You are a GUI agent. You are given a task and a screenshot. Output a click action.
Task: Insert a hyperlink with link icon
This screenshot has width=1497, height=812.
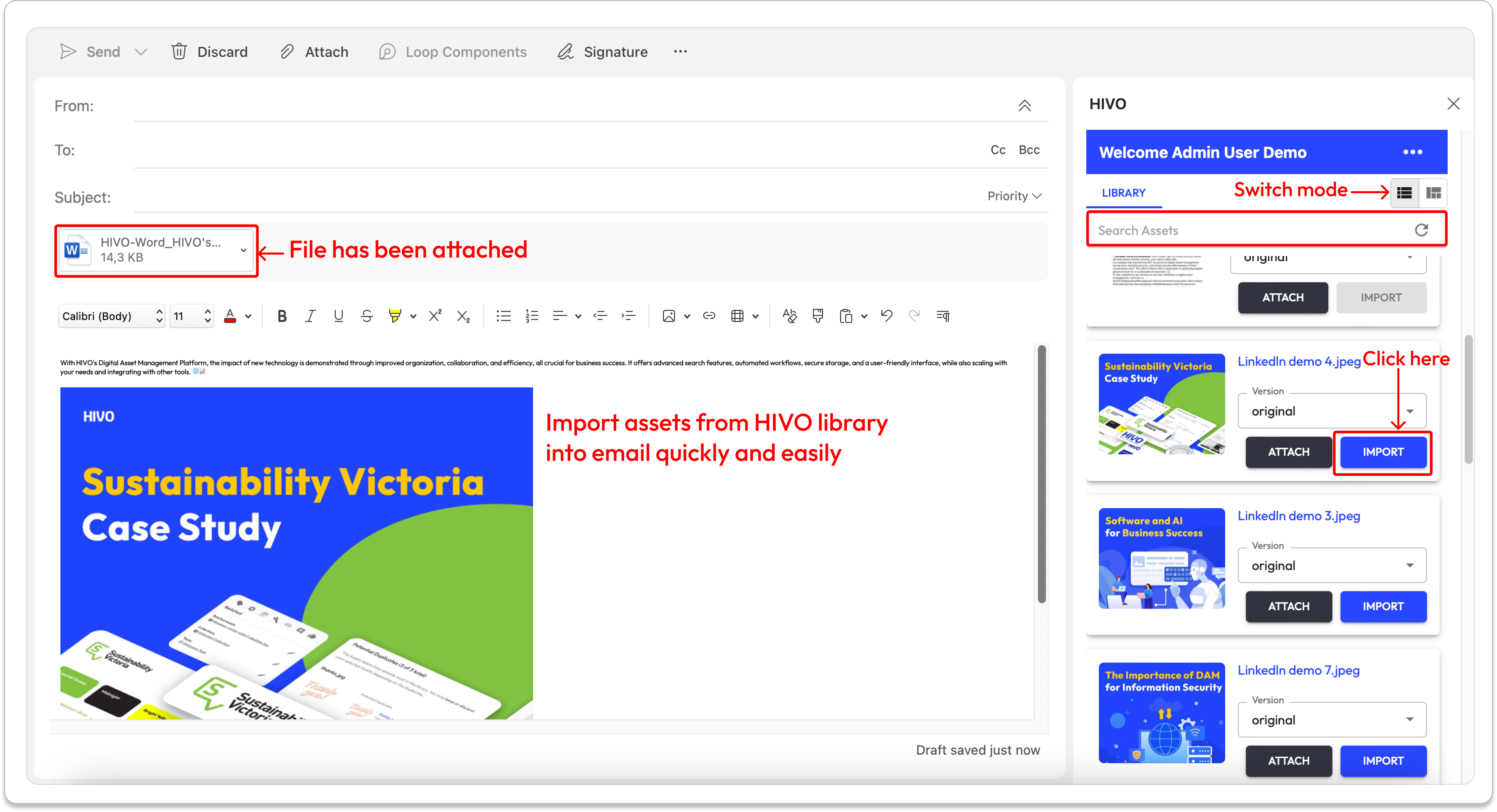709,316
